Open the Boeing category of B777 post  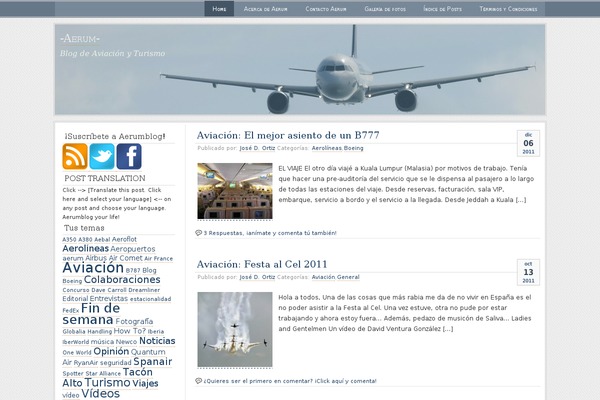point(354,148)
